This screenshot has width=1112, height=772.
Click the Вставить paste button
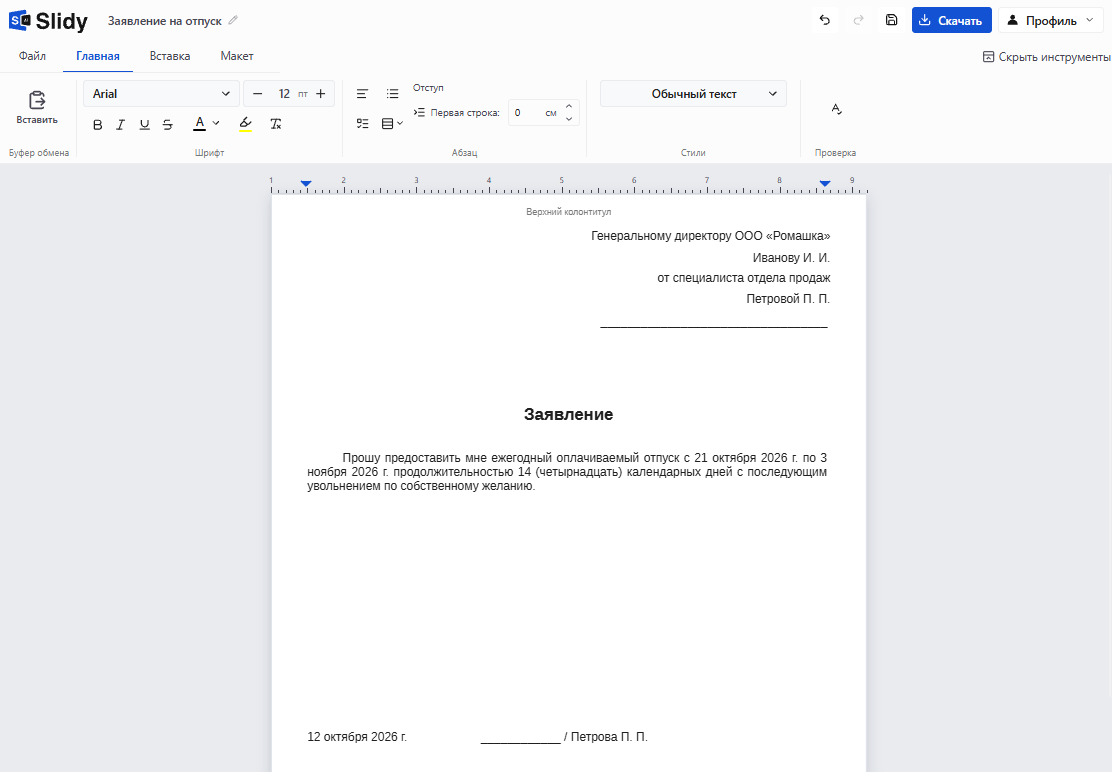click(x=37, y=108)
